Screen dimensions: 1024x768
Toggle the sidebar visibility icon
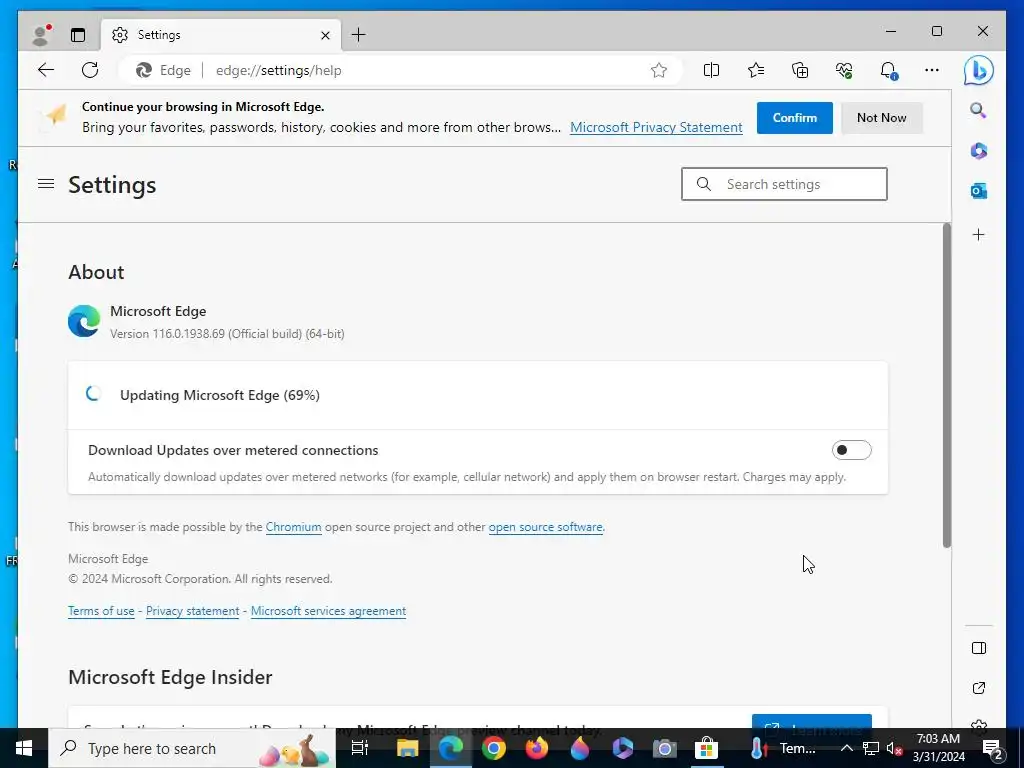(x=978, y=648)
